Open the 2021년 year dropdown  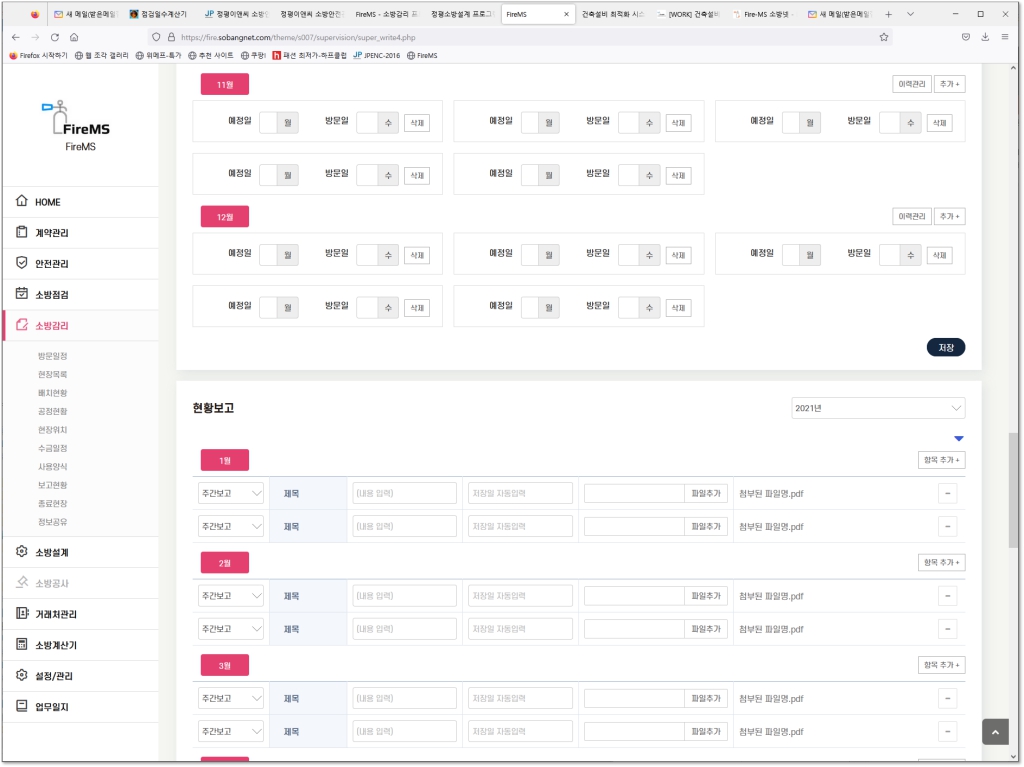click(877, 408)
